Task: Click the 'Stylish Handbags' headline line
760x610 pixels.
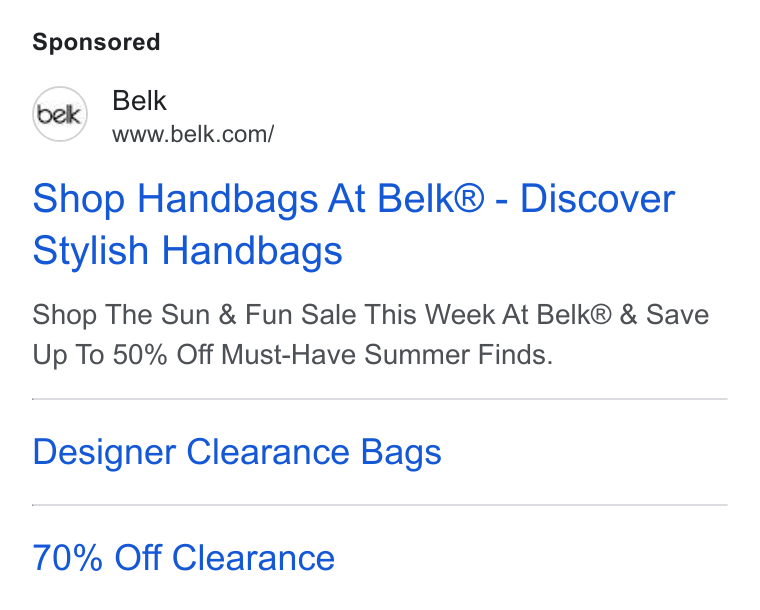Action: [188, 251]
